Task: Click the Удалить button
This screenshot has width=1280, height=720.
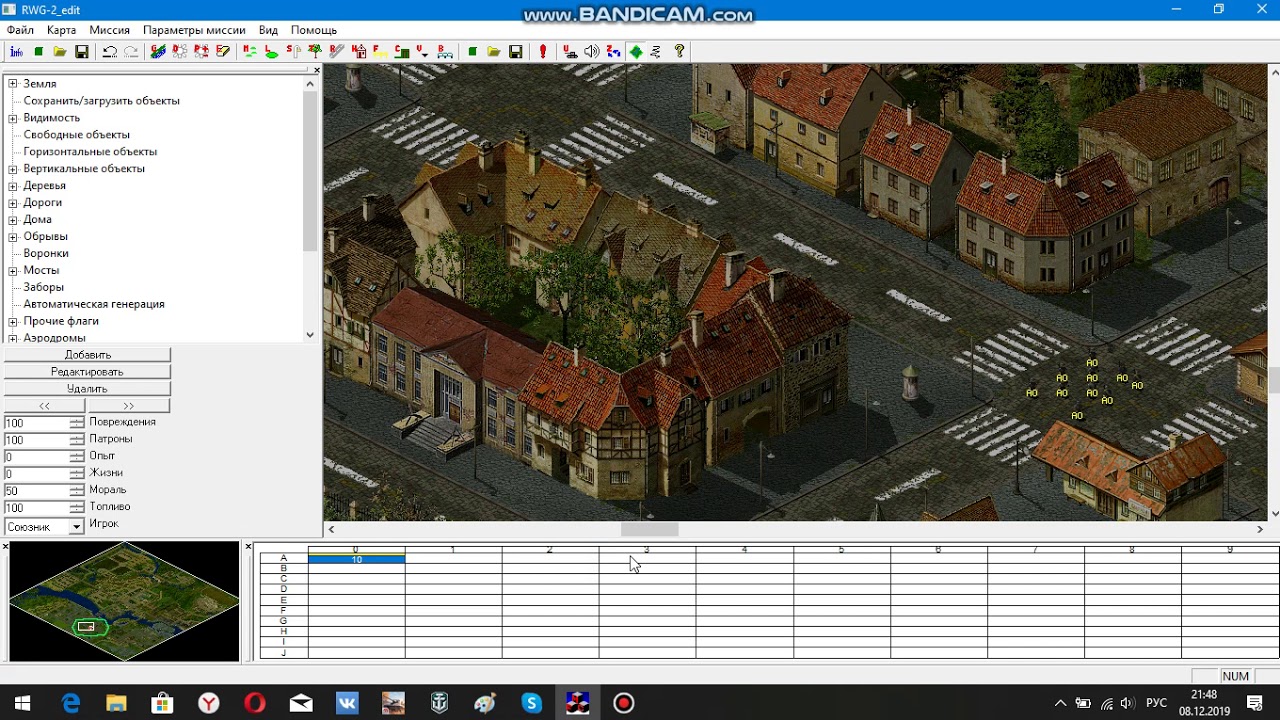Action: (88, 389)
